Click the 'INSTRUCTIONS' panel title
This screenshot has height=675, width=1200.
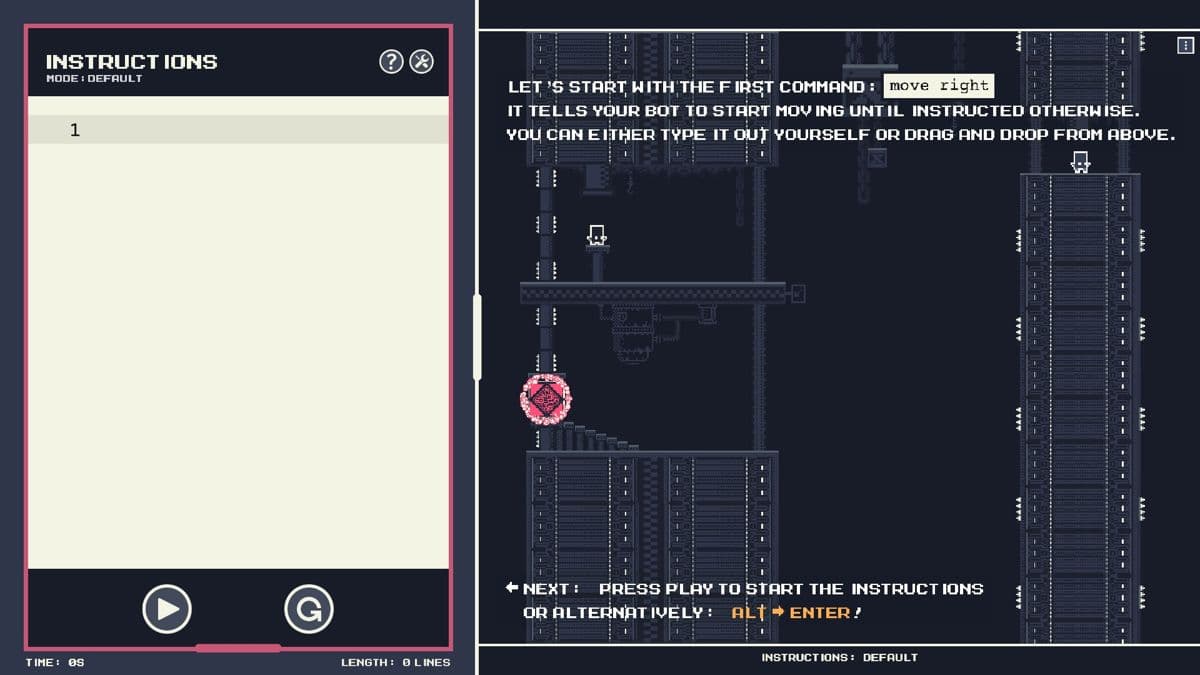pyautogui.click(x=131, y=61)
